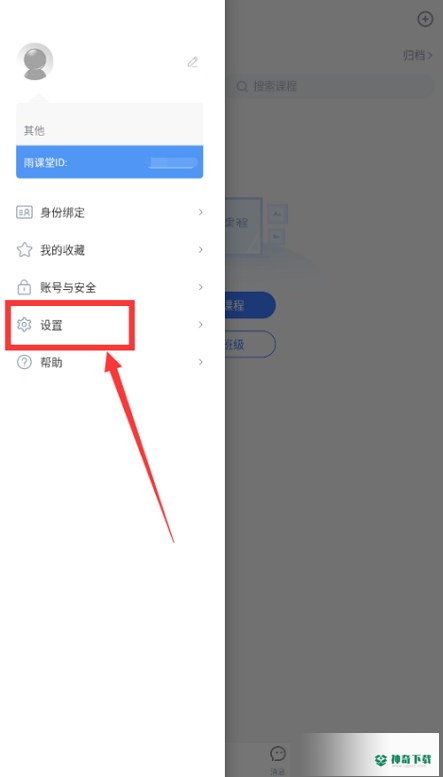
Task: Click the pencil edit profile icon
Action: click(x=192, y=62)
